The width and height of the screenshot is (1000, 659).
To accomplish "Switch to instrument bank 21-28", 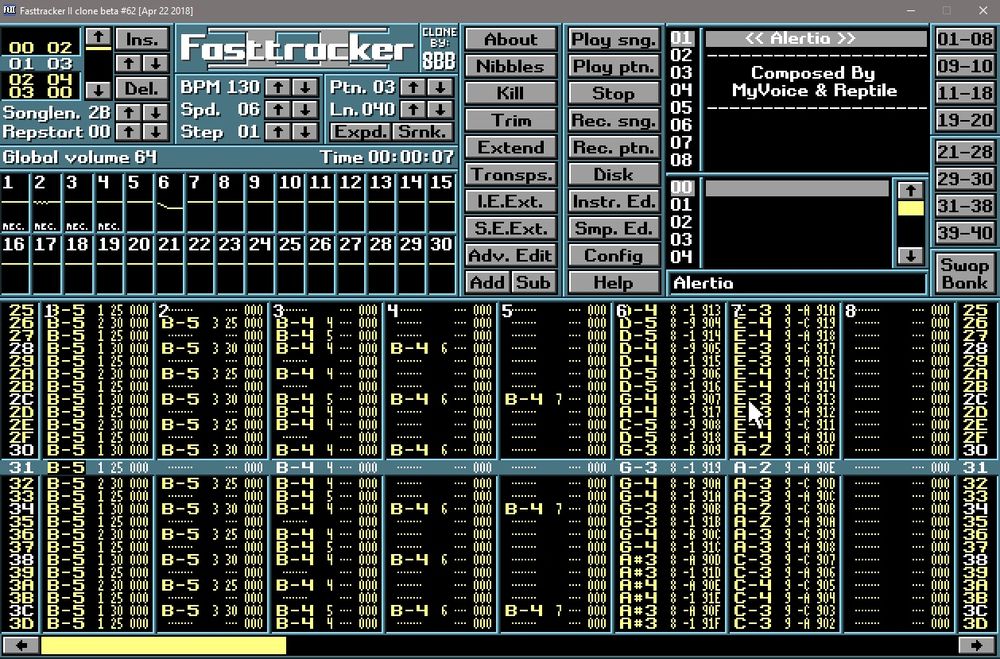I will tap(964, 152).
